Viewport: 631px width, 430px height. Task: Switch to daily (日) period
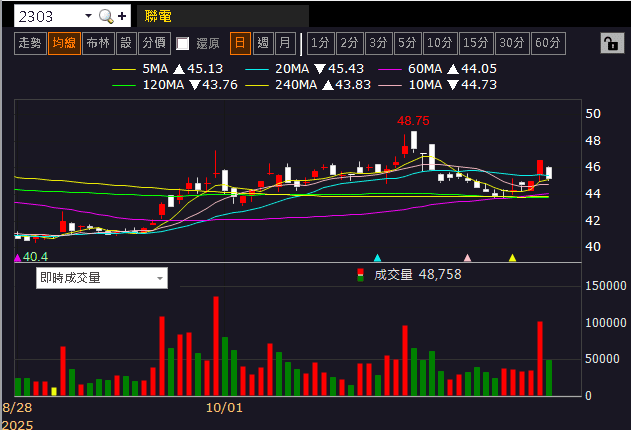click(x=240, y=43)
